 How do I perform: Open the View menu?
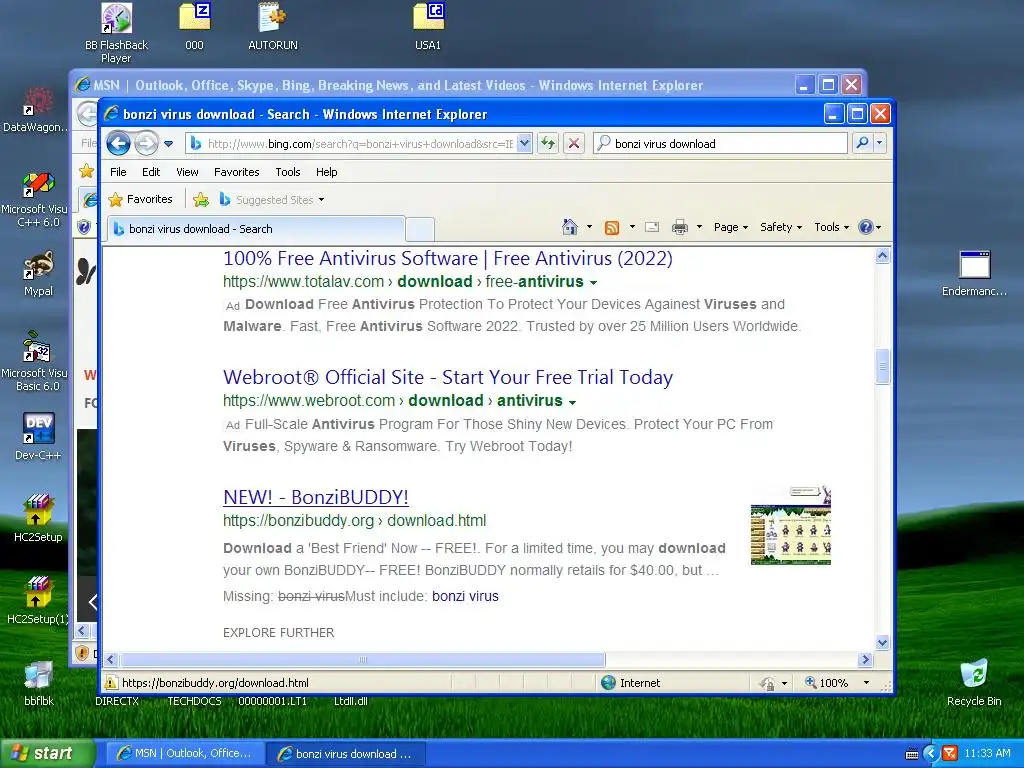[x=187, y=172]
